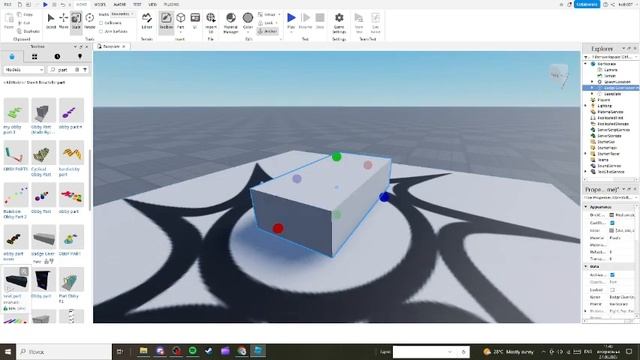Expand the Lighting node in Explorer

pos(586,106)
